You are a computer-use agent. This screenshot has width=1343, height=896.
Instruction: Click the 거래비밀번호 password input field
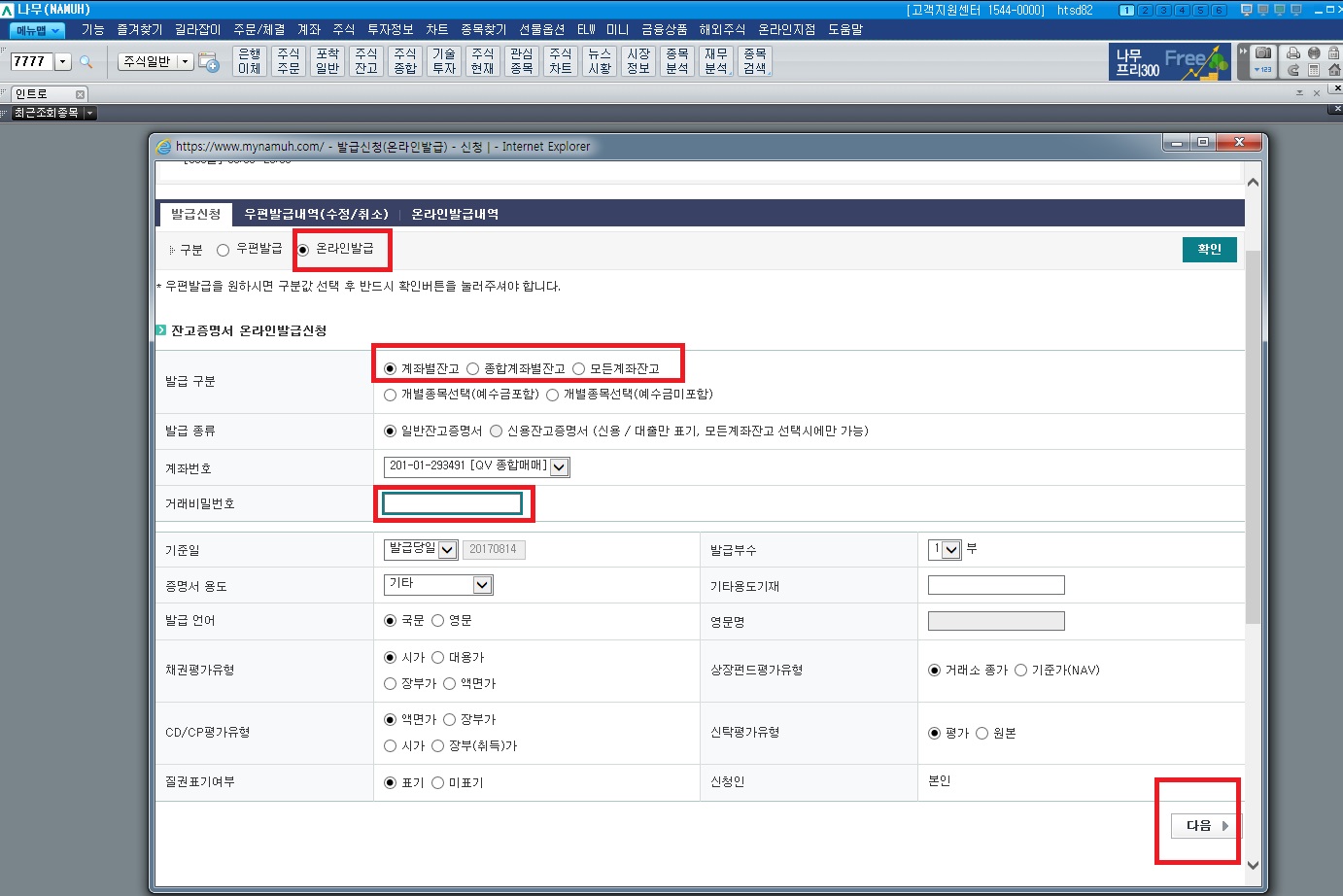coord(453,503)
